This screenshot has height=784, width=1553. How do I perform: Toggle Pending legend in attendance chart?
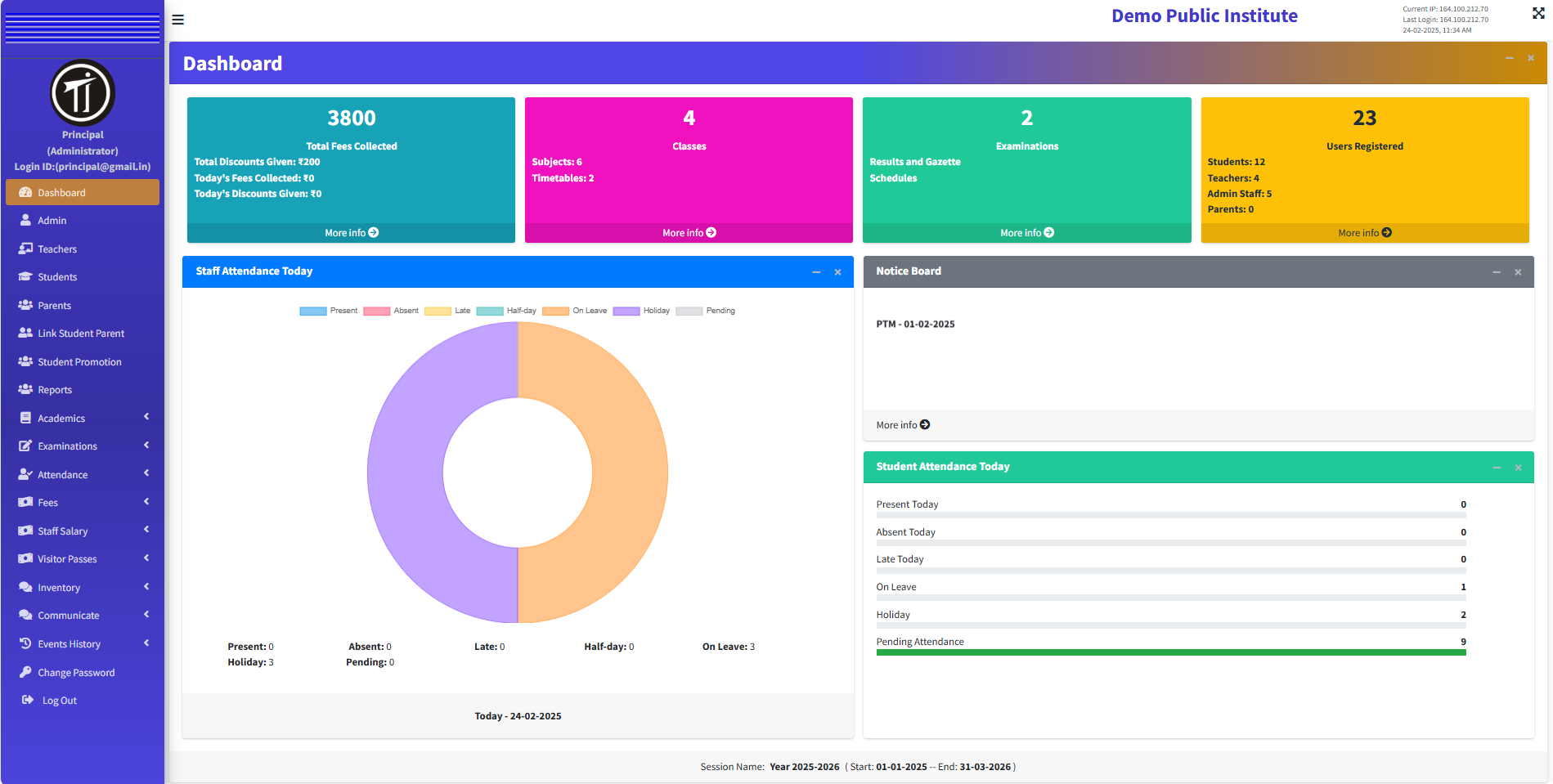tap(705, 311)
